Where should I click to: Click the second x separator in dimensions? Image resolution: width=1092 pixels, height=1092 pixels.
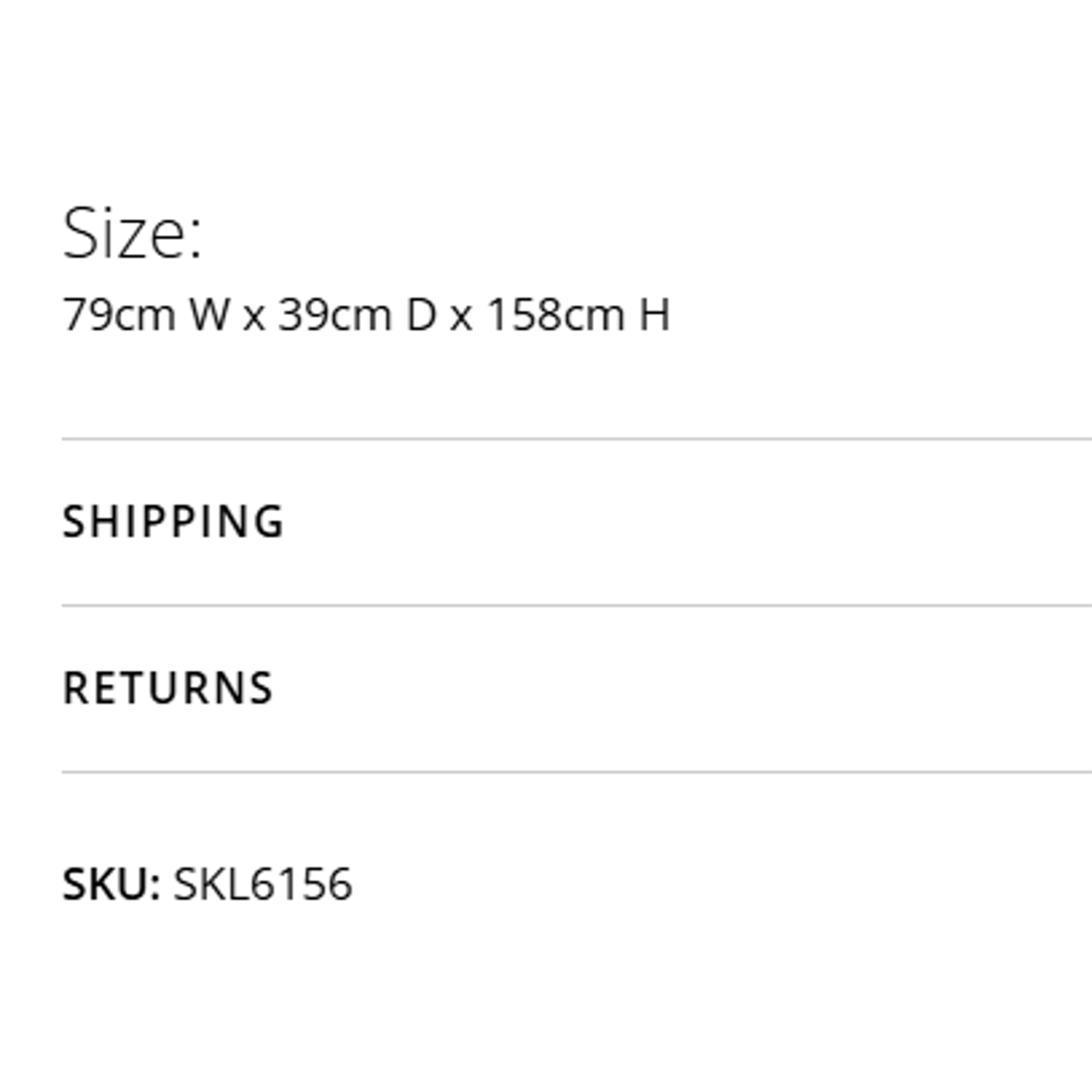[461, 318]
